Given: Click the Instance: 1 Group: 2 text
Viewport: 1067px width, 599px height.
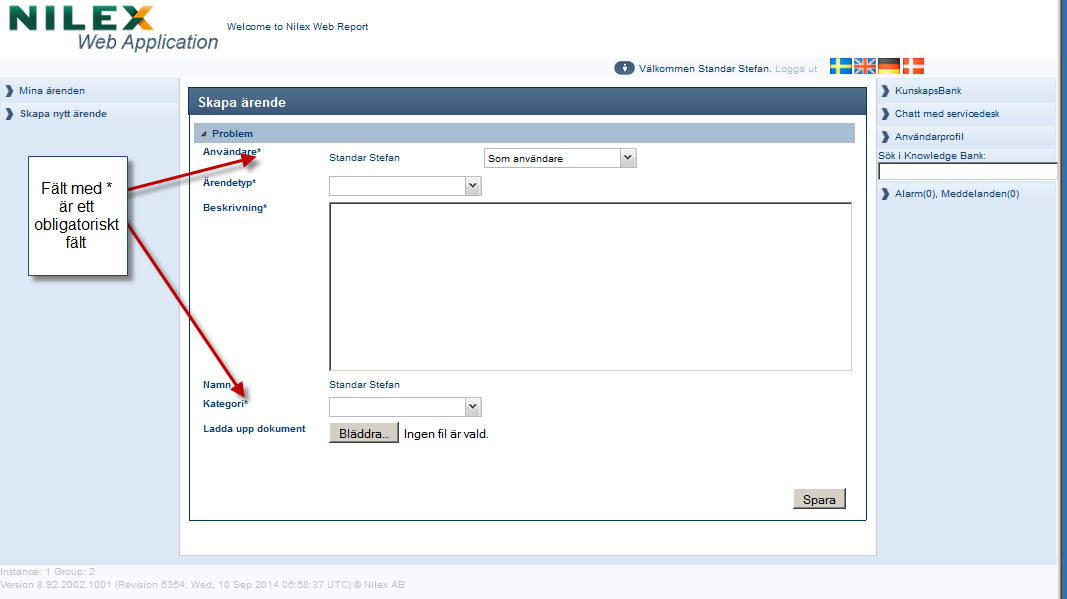Looking at the screenshot, I should pyautogui.click(x=48, y=572).
